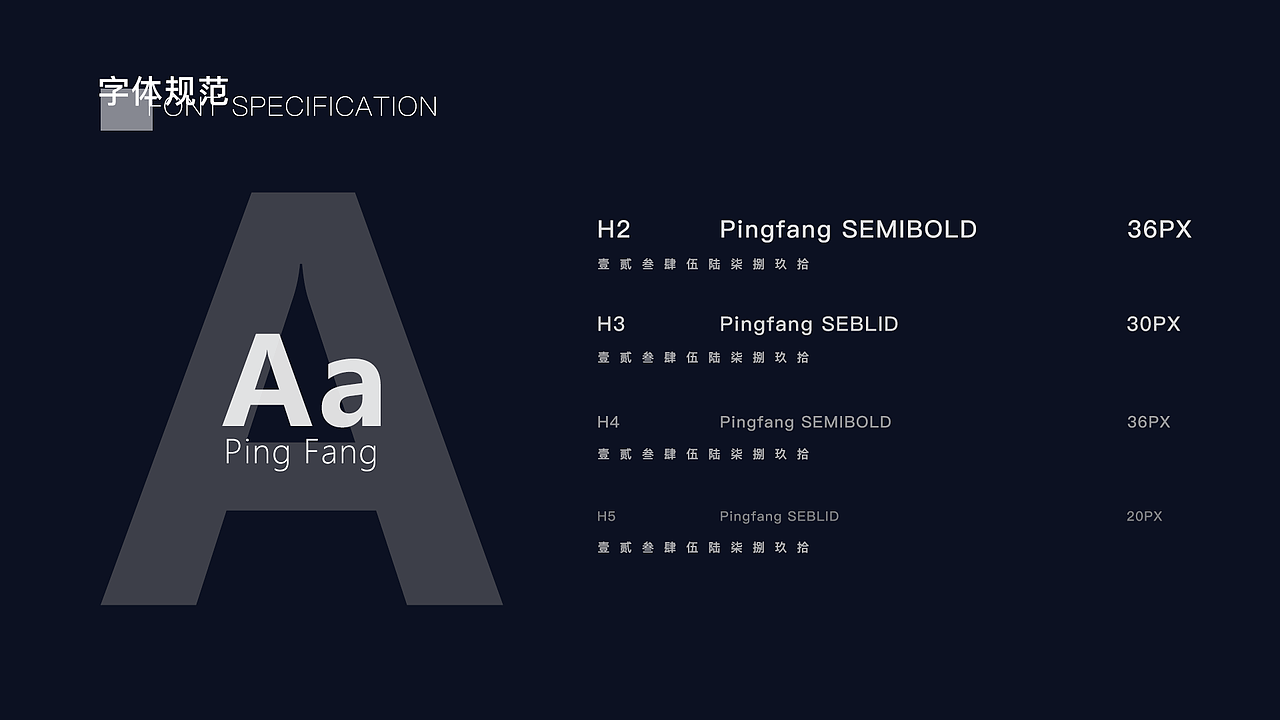Click the H3 heading label
Screen dimensions: 1280x720
(611, 324)
